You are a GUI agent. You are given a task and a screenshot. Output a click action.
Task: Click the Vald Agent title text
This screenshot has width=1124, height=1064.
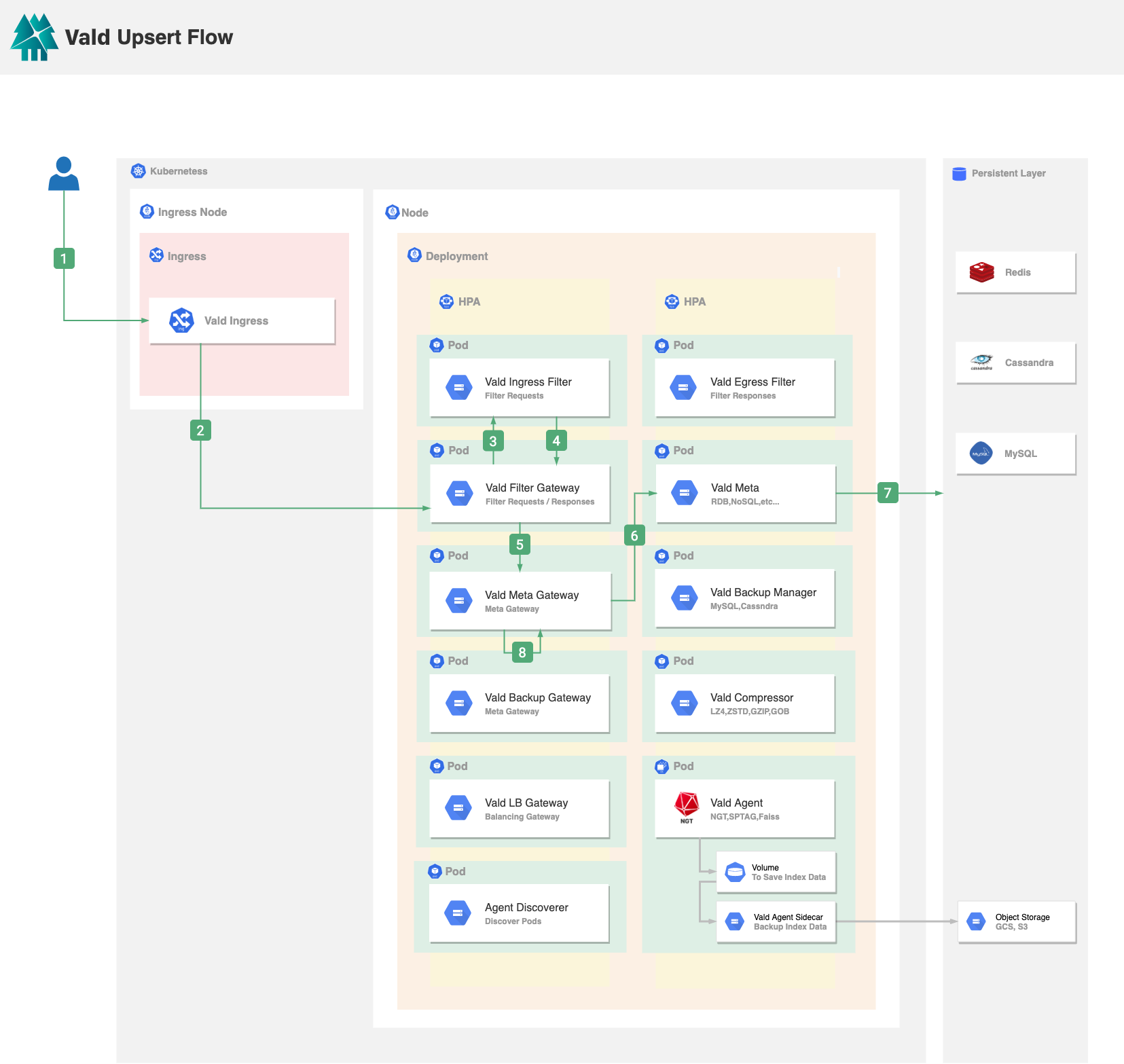point(736,803)
